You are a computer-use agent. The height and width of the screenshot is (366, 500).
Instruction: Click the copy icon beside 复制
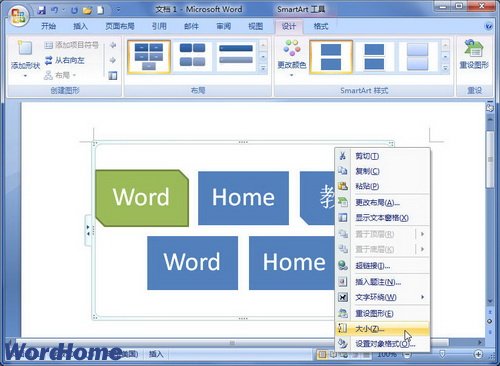343,171
